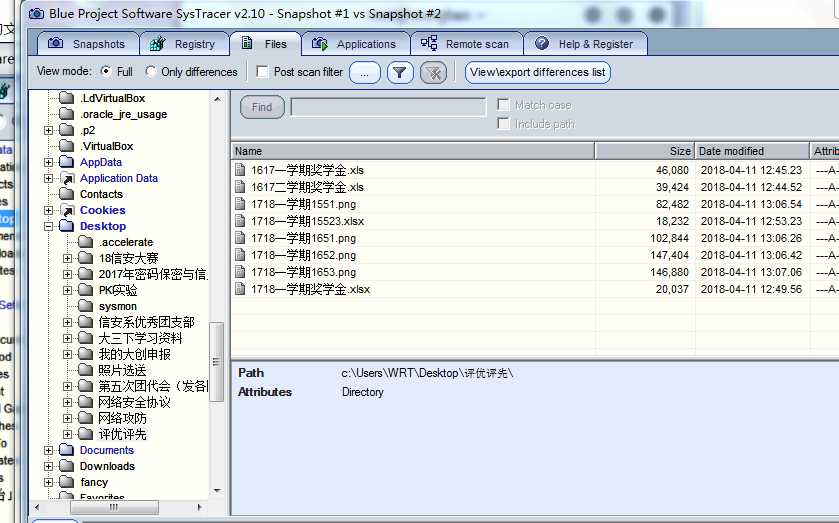Select the 我的大创申报 tree folder

[134, 354]
